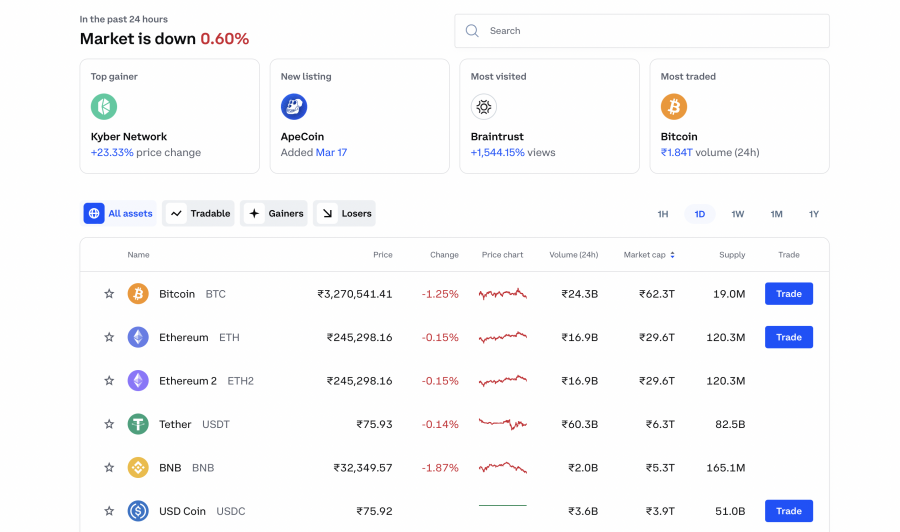Screen dimensions: 900x532
Task: Click the BNB price chart sparkline
Action: (503, 468)
